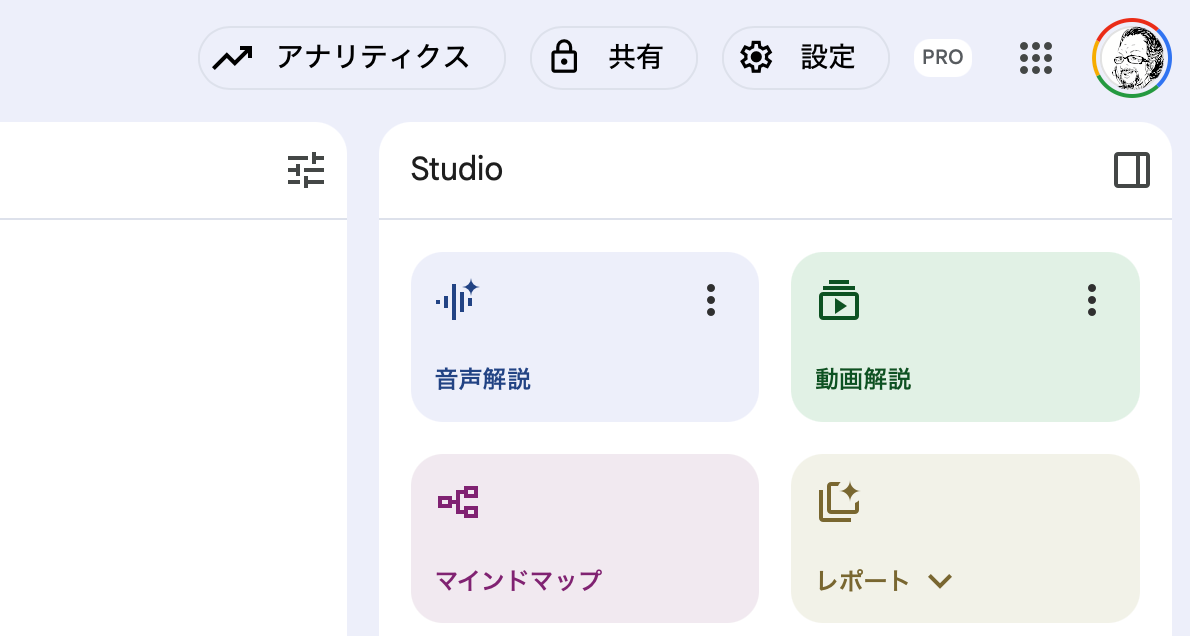Open the アナリティクス panel
This screenshot has width=1190, height=636.
pyautogui.click(x=351, y=58)
